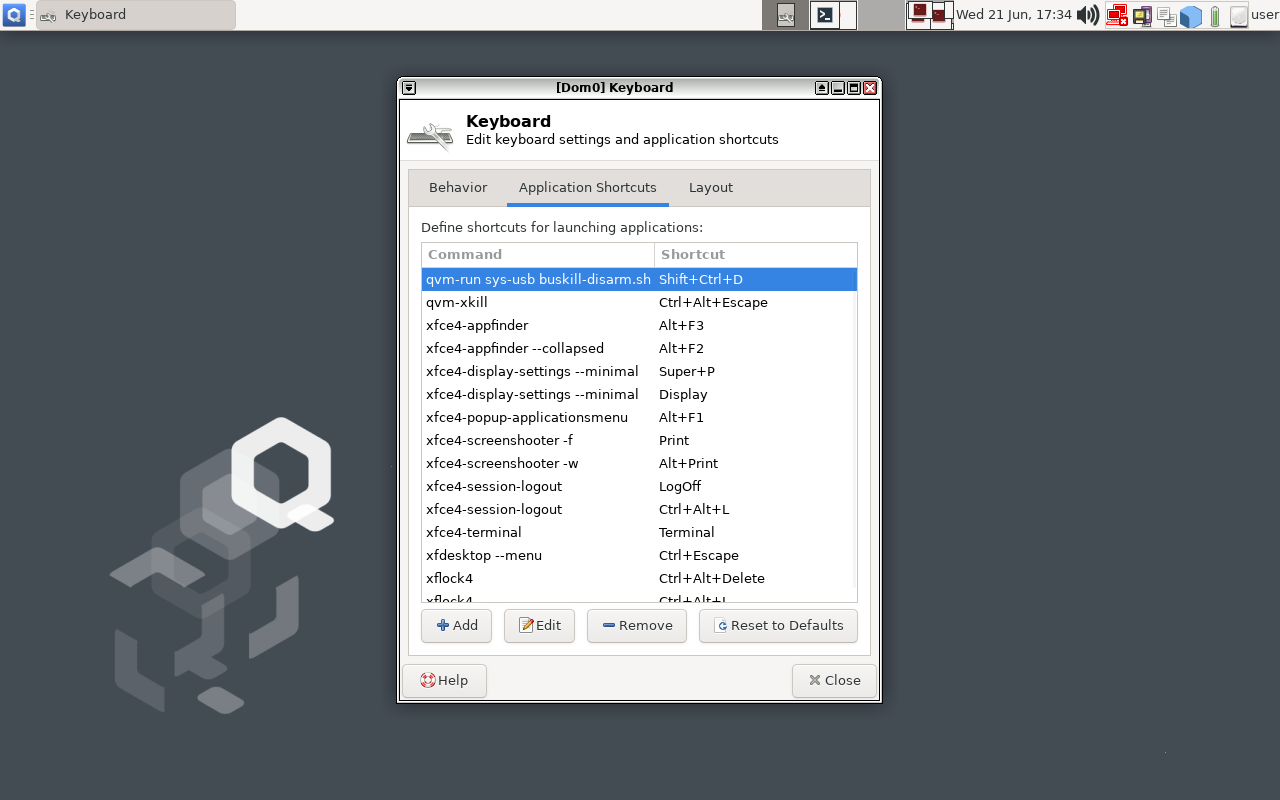The height and width of the screenshot is (800, 1280).
Task: Open the blue Qubes domains cube icon
Action: click(x=1190, y=16)
